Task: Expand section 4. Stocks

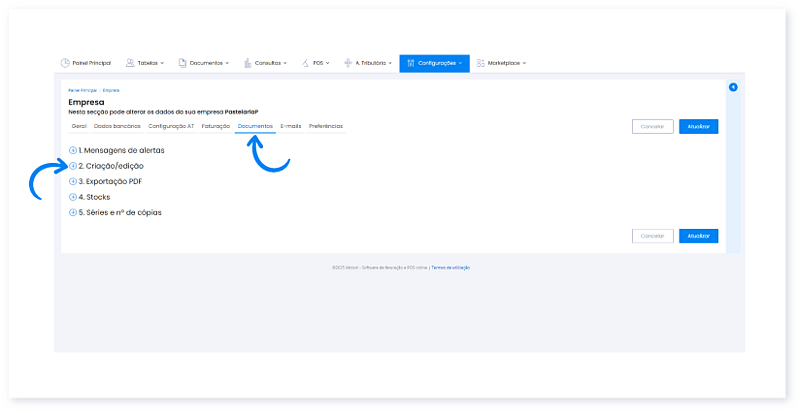Action: [x=73, y=197]
